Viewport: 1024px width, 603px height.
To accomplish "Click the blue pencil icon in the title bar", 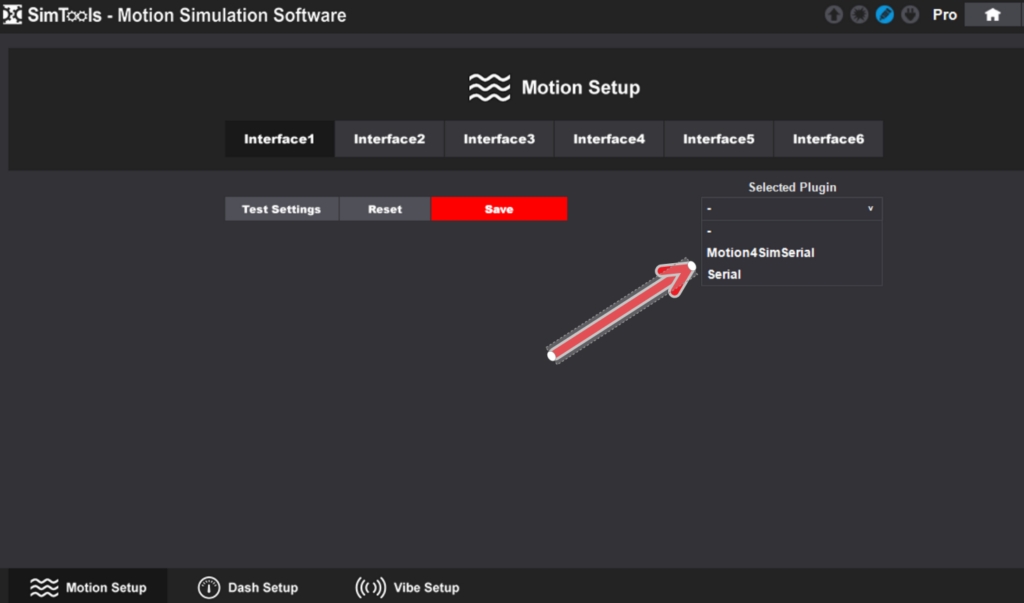I will click(884, 15).
